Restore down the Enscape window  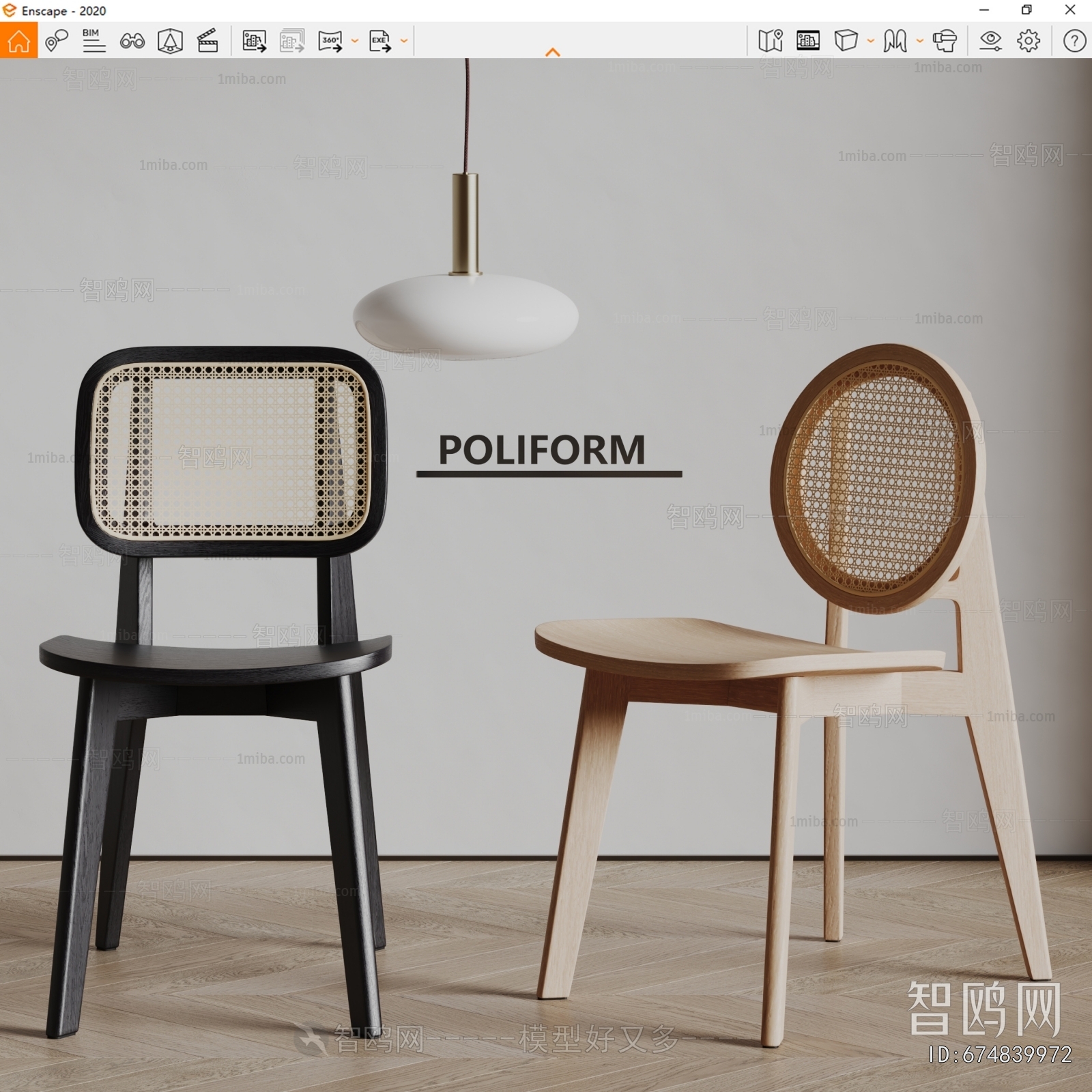coord(1026,10)
